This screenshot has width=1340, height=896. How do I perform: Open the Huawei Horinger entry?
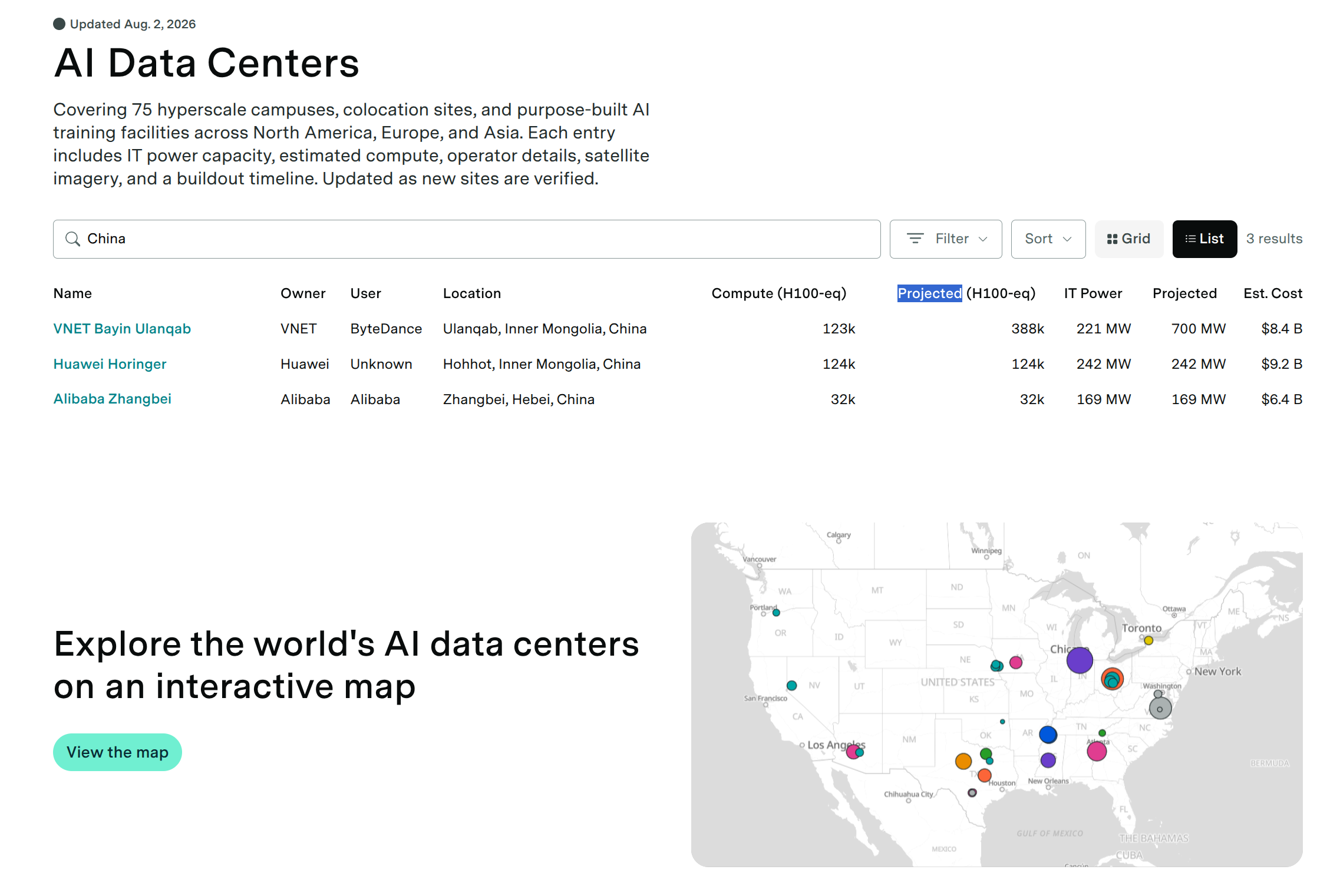110,364
